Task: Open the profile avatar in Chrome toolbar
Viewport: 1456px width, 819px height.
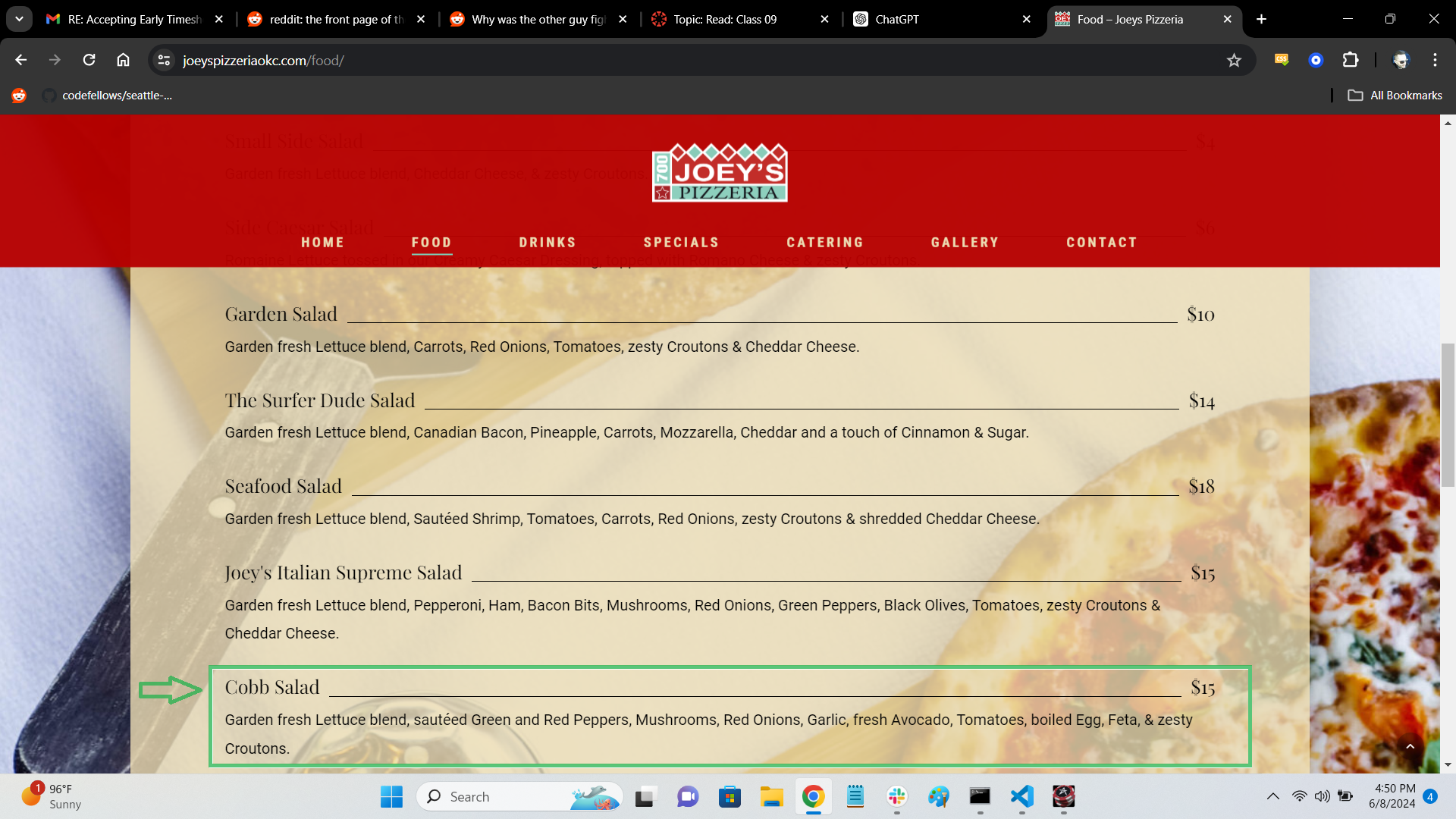Action: (1401, 60)
